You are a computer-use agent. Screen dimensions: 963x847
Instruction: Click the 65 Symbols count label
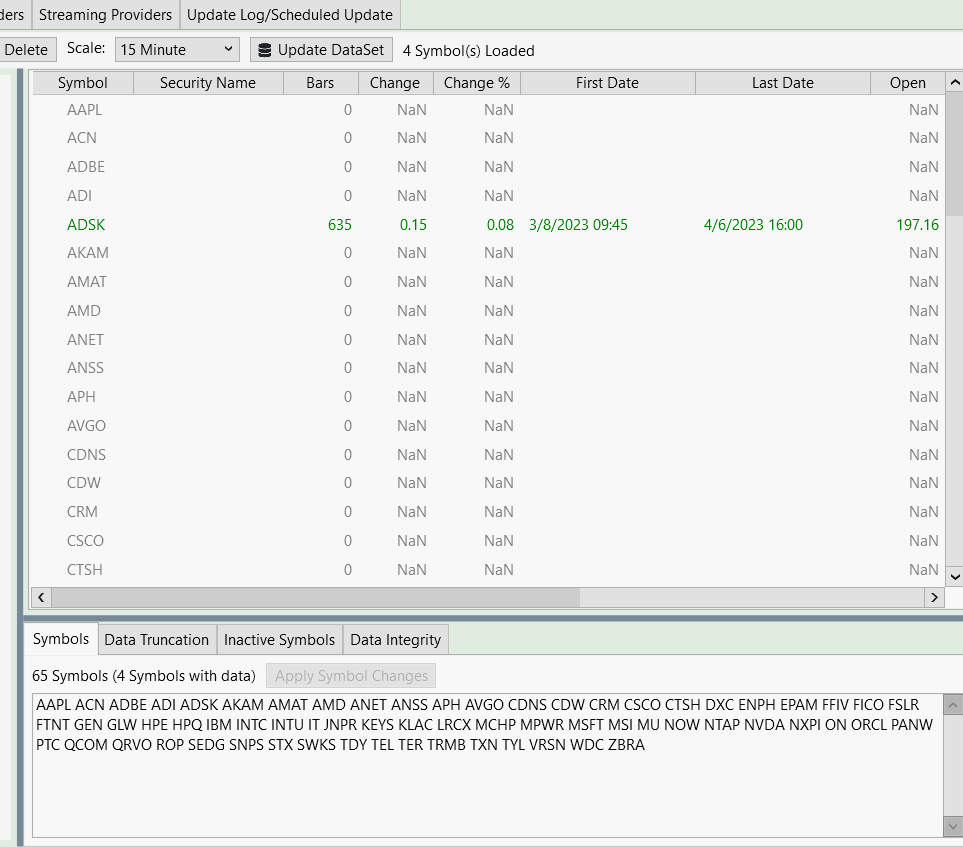tap(144, 676)
